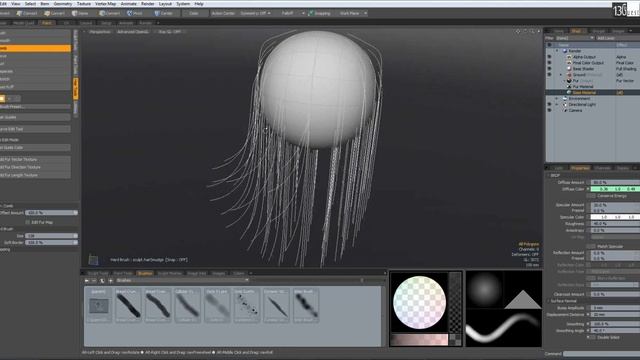The height and width of the screenshot is (360, 640).
Task: Click the Soft Border field
Action: tap(51, 242)
